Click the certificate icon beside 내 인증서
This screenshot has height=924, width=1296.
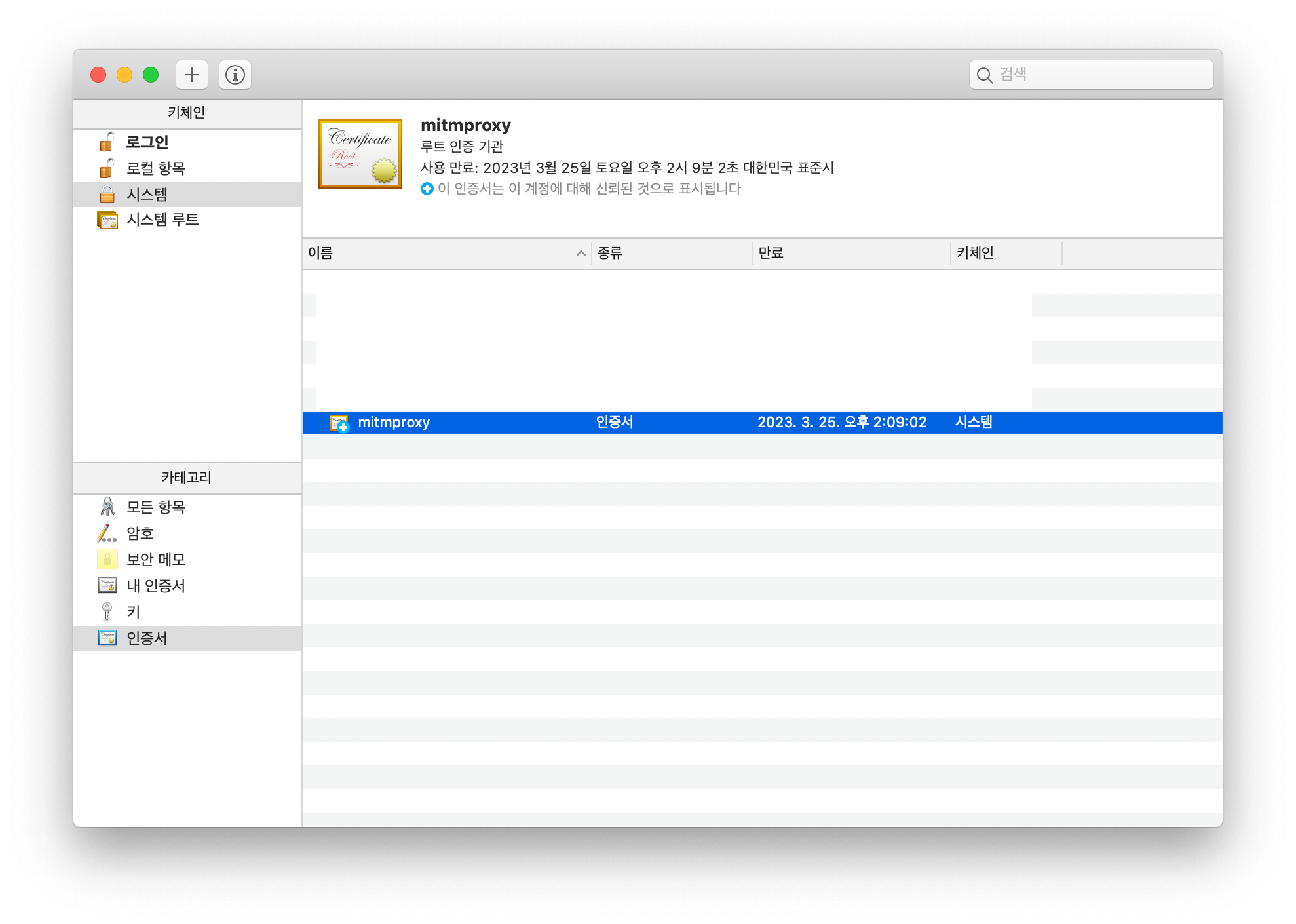tap(107, 585)
